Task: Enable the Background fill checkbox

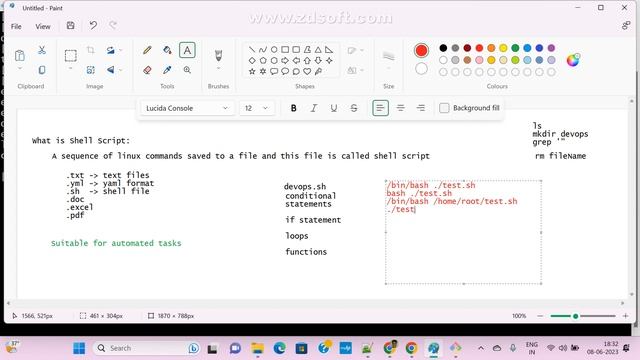Action: (444, 108)
